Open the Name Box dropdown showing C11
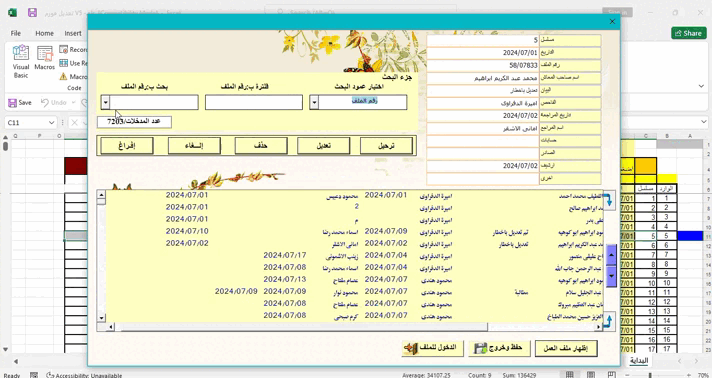The width and height of the screenshot is (712, 378). coord(52,123)
